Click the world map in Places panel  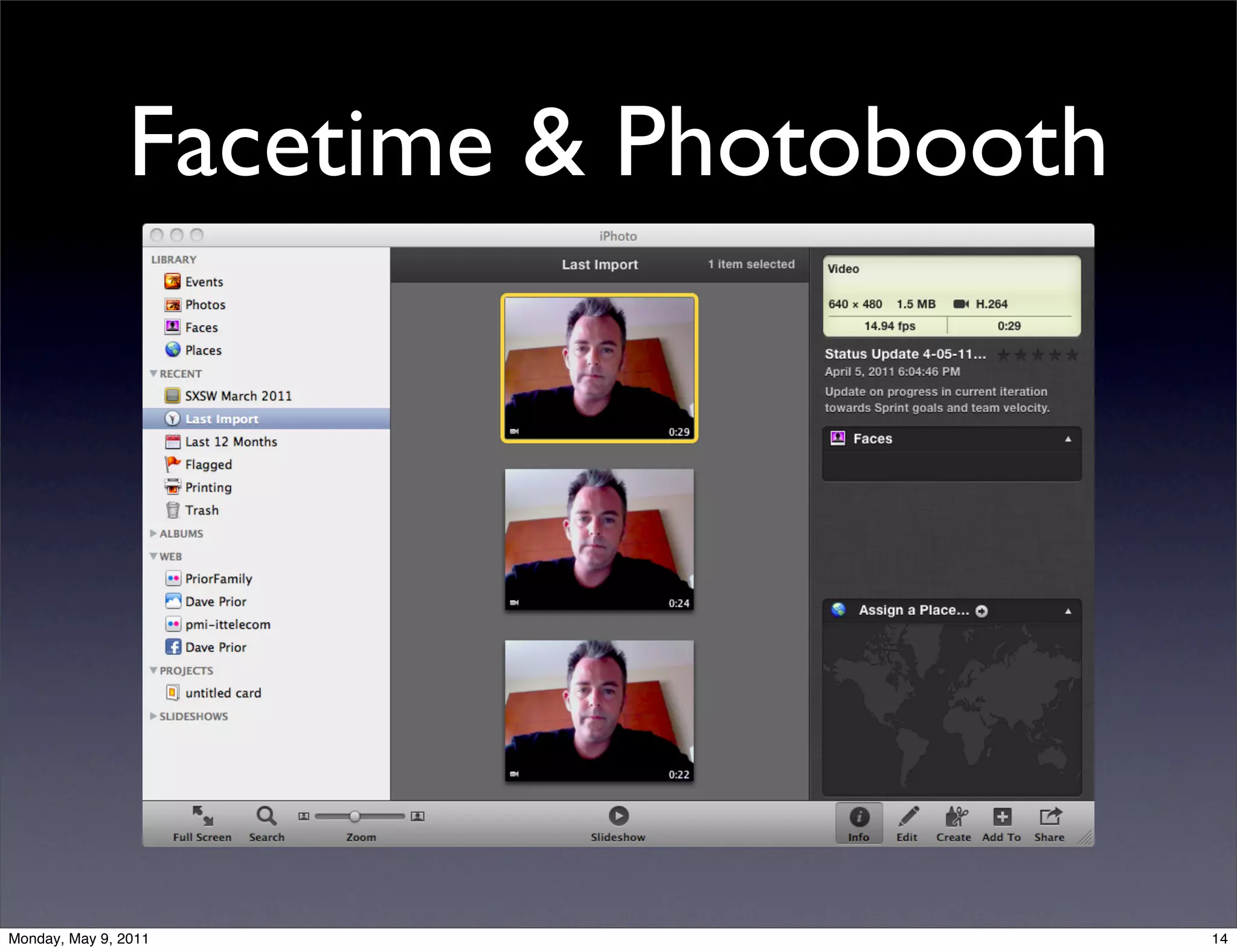pyautogui.click(x=951, y=710)
